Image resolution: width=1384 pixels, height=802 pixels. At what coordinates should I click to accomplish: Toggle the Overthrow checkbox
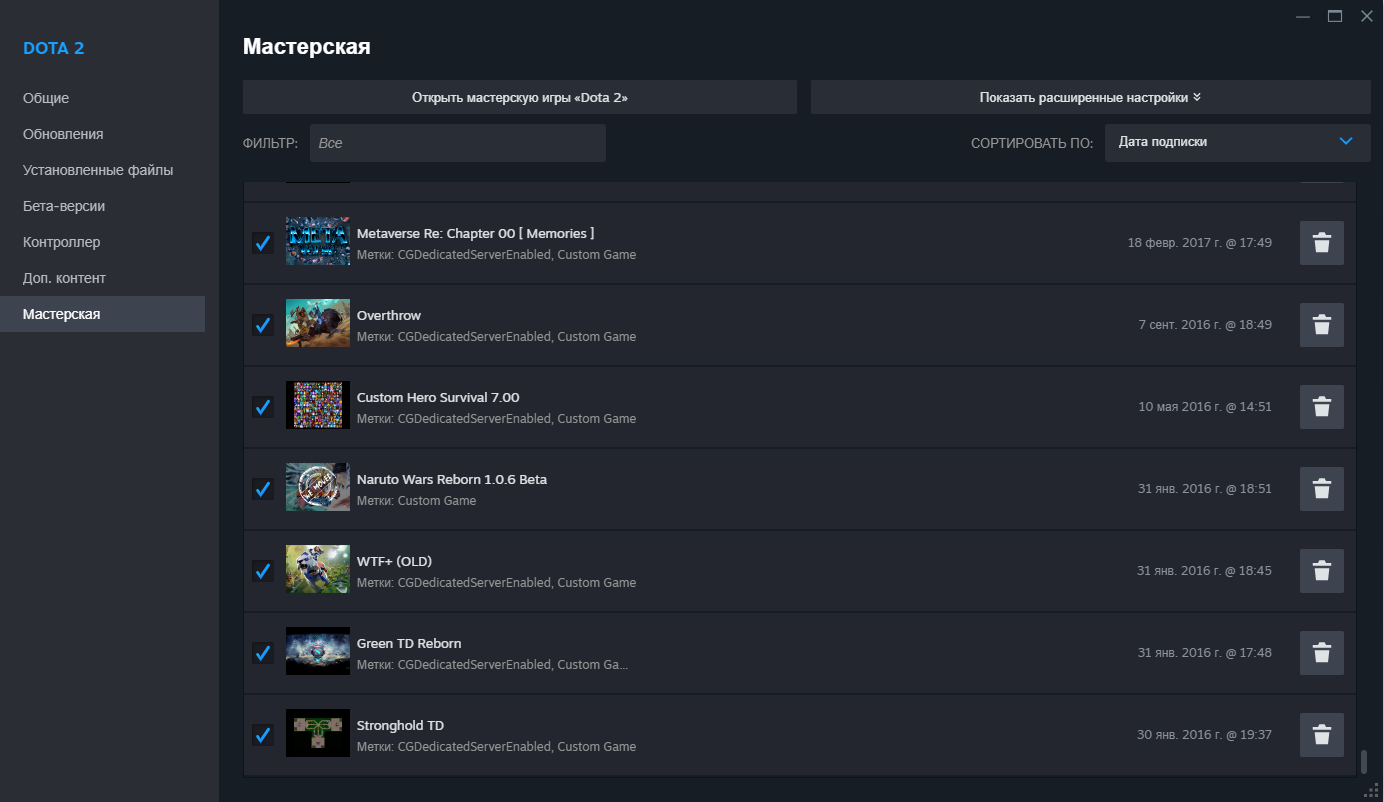pos(263,325)
